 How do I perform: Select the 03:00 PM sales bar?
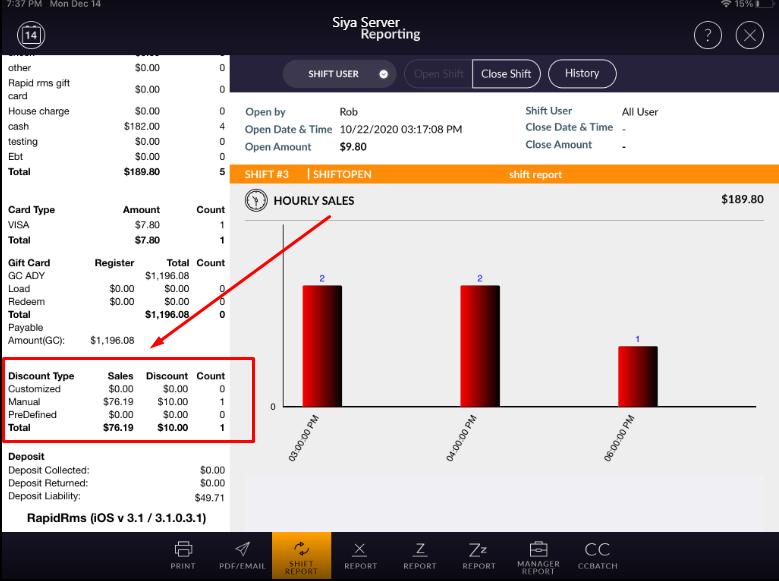click(322, 346)
